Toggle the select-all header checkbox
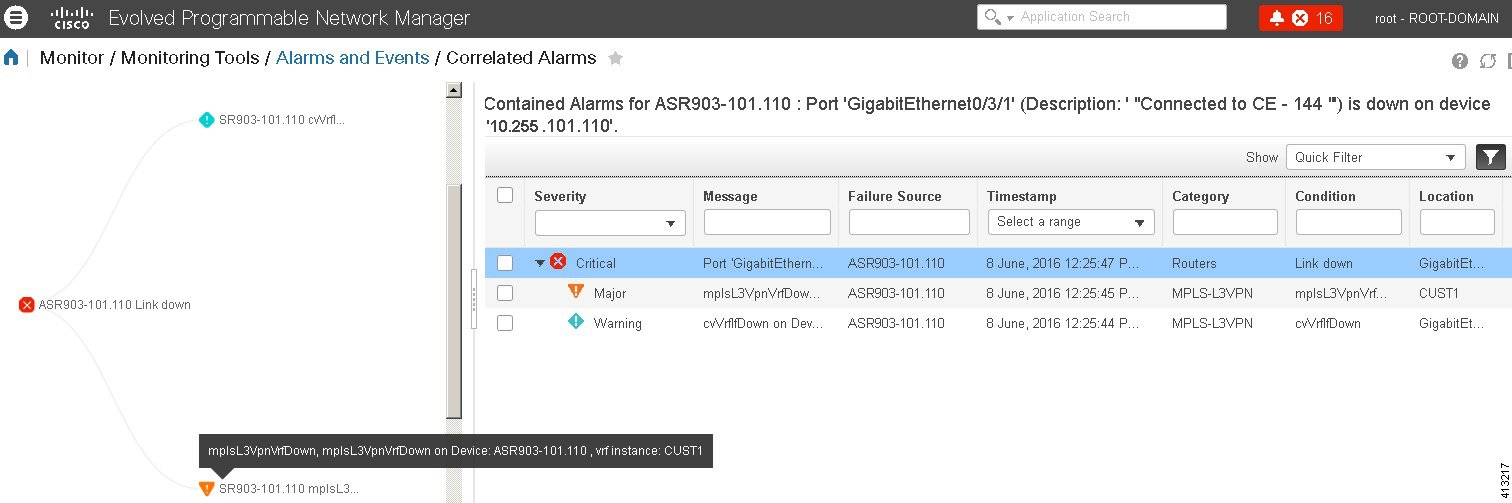The height and width of the screenshot is (503, 1512). [x=505, y=195]
